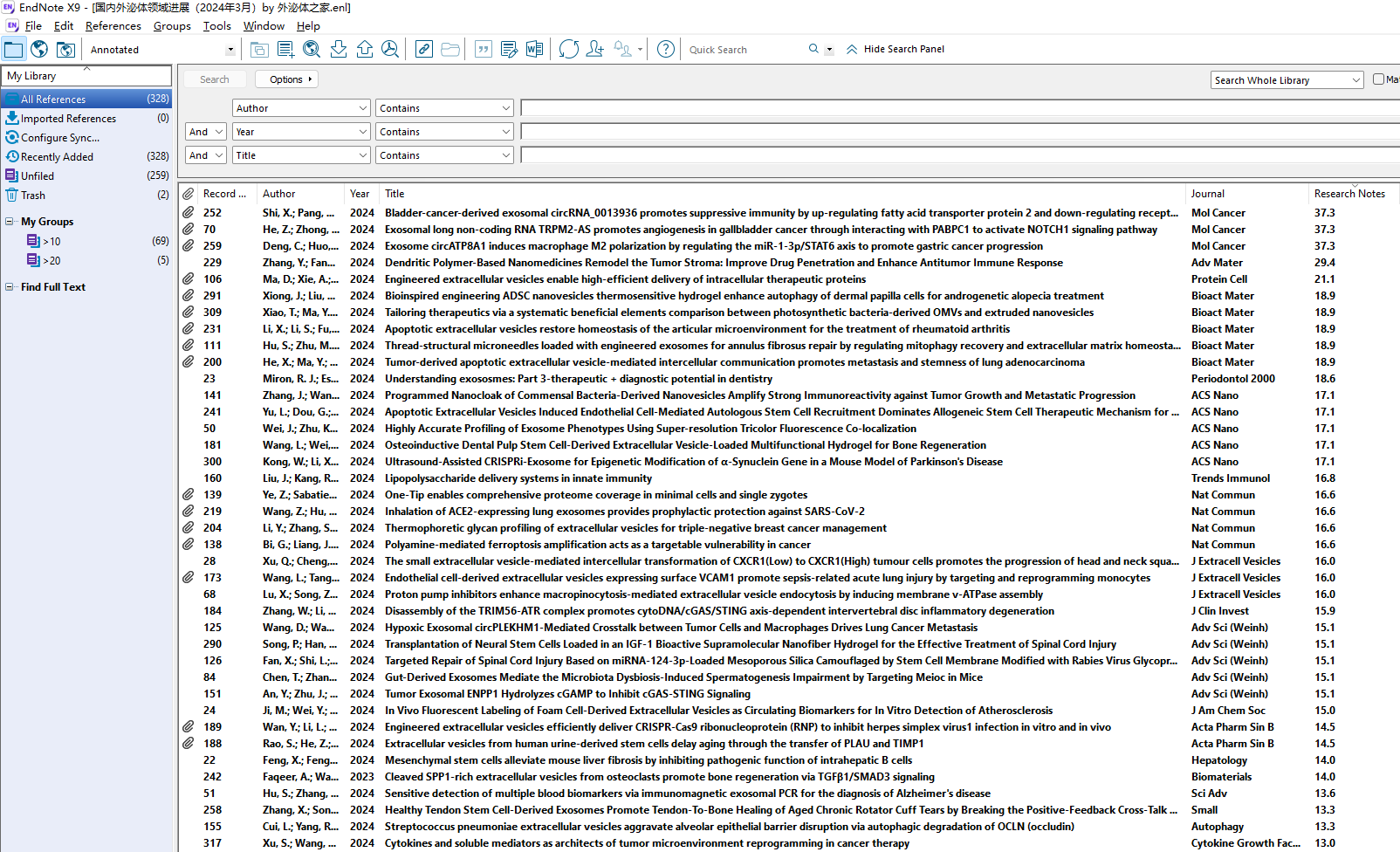Click the >10 group set icon
Screen dimensions: 1400x852
pos(33,241)
